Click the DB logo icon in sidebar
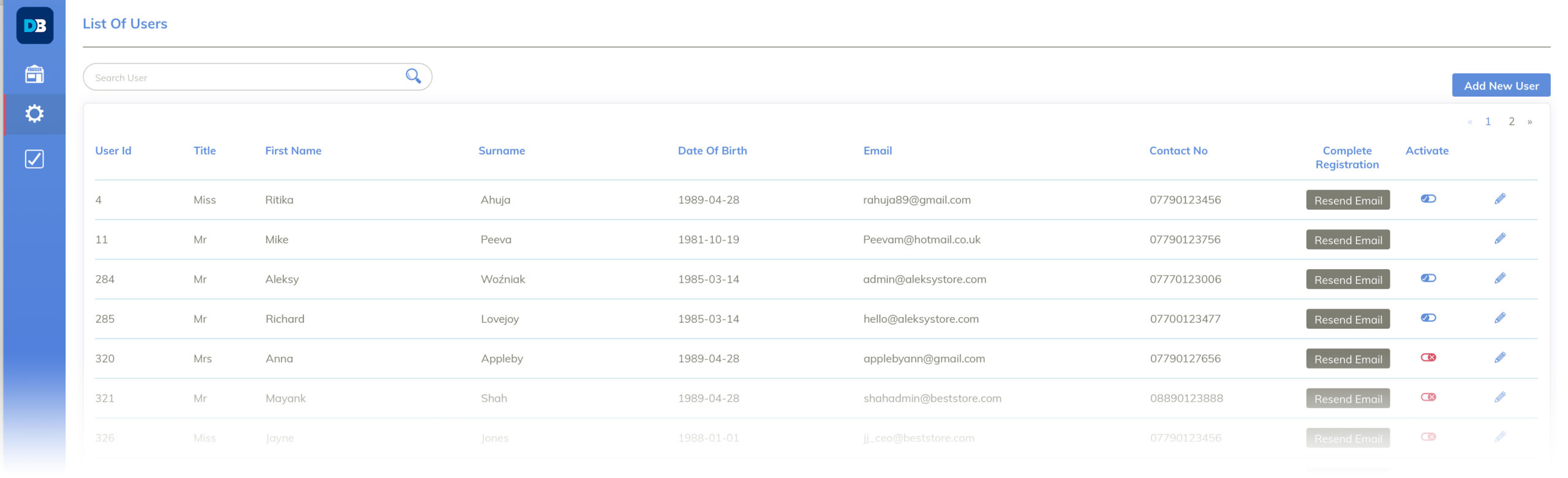Screen dimensions: 1568x478 34,26
